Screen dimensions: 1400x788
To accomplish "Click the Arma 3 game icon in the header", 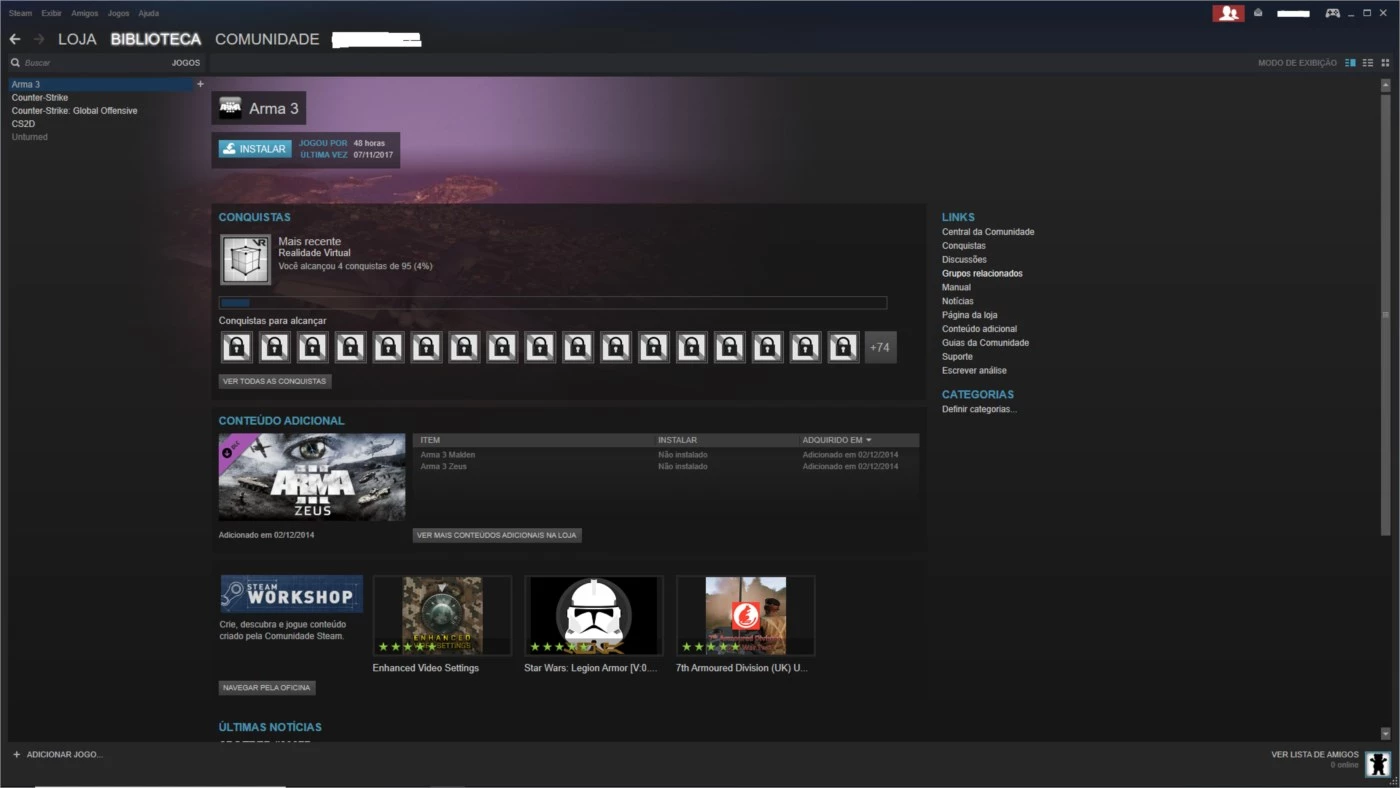I will point(230,108).
